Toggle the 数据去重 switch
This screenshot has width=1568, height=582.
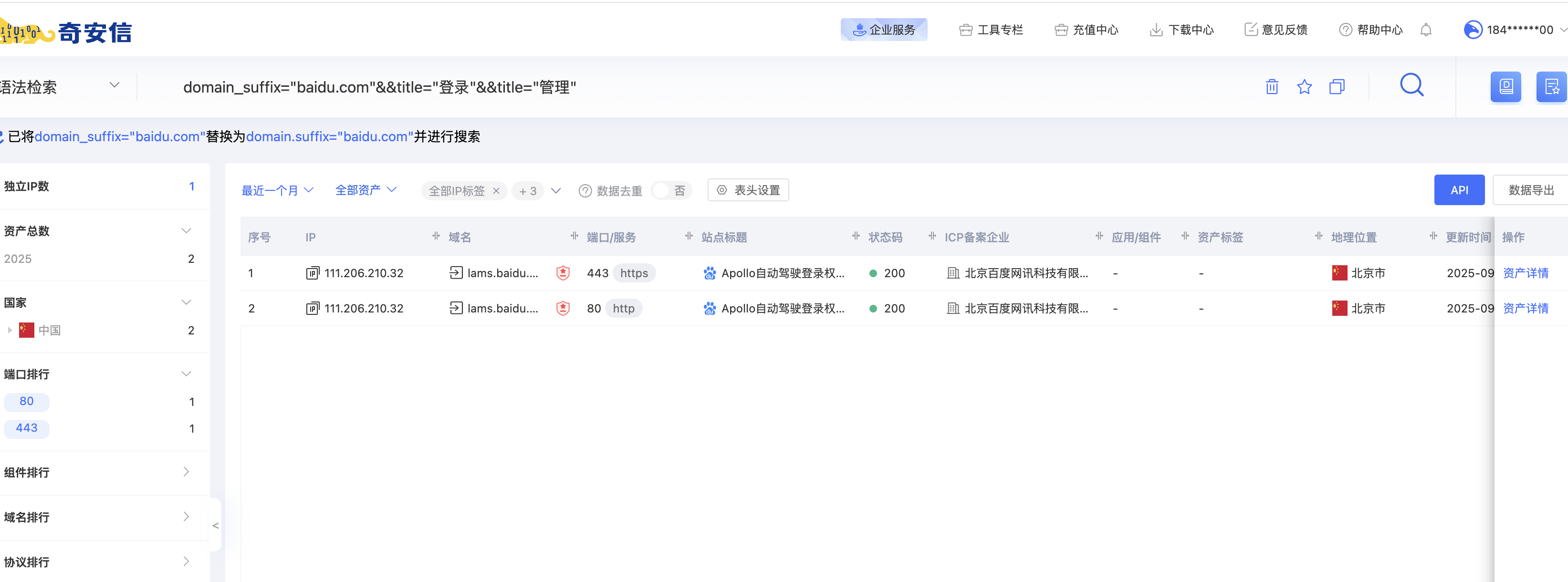coord(671,190)
